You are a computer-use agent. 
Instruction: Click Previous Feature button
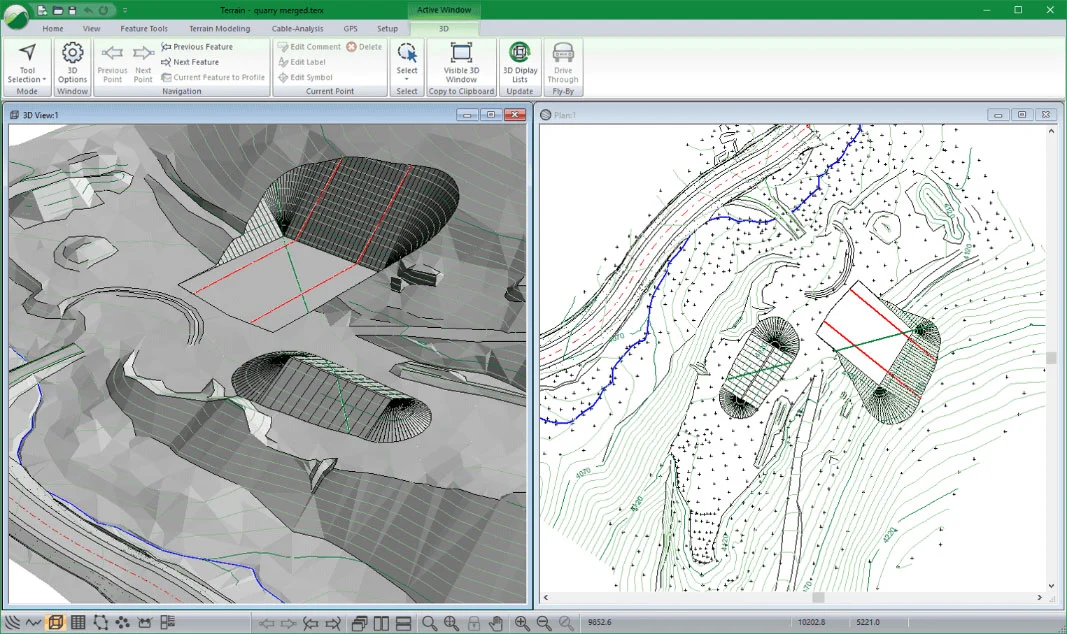click(202, 47)
